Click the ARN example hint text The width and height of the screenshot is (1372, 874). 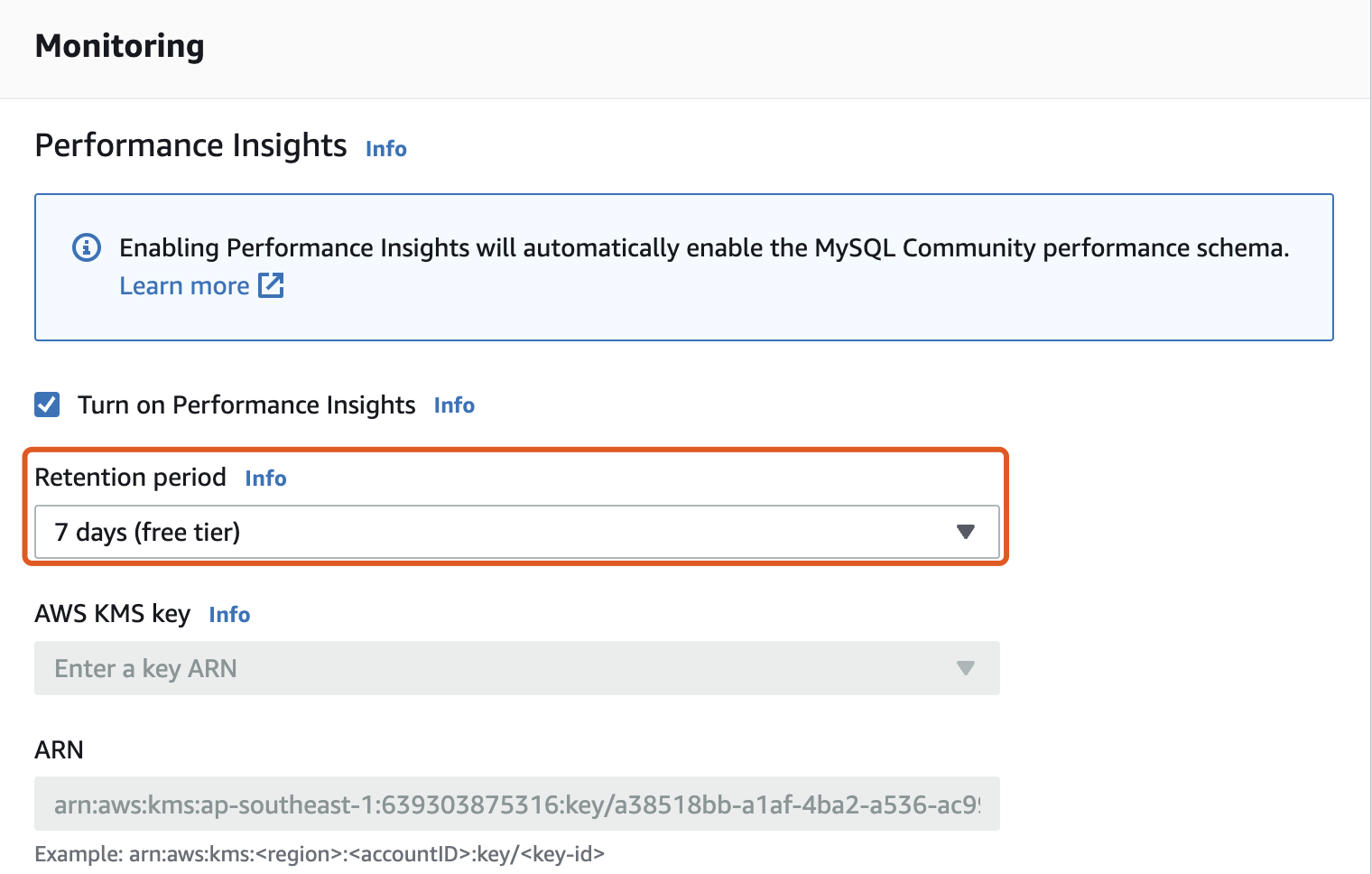319,853
